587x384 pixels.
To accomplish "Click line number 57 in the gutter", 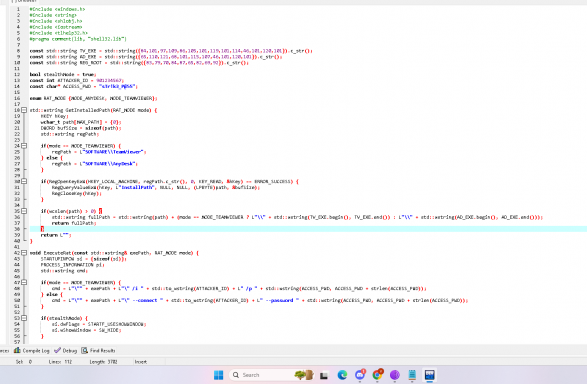I will point(17,342).
